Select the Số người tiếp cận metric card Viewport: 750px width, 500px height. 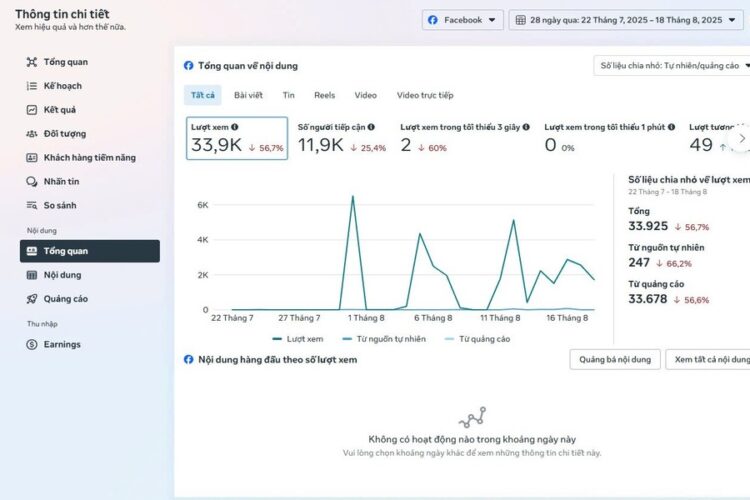pyautogui.click(x=342, y=139)
